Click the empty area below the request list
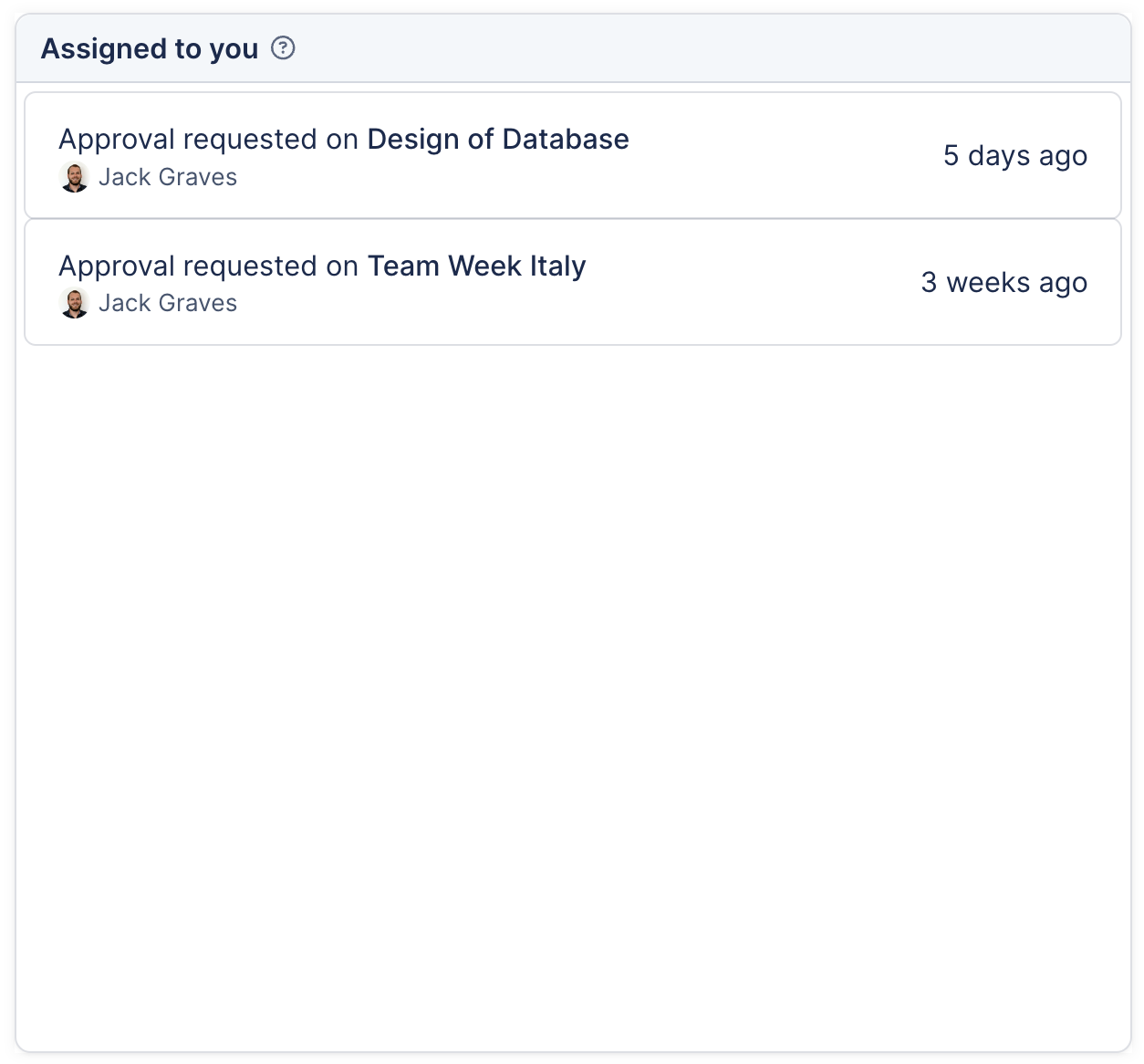 [573, 694]
